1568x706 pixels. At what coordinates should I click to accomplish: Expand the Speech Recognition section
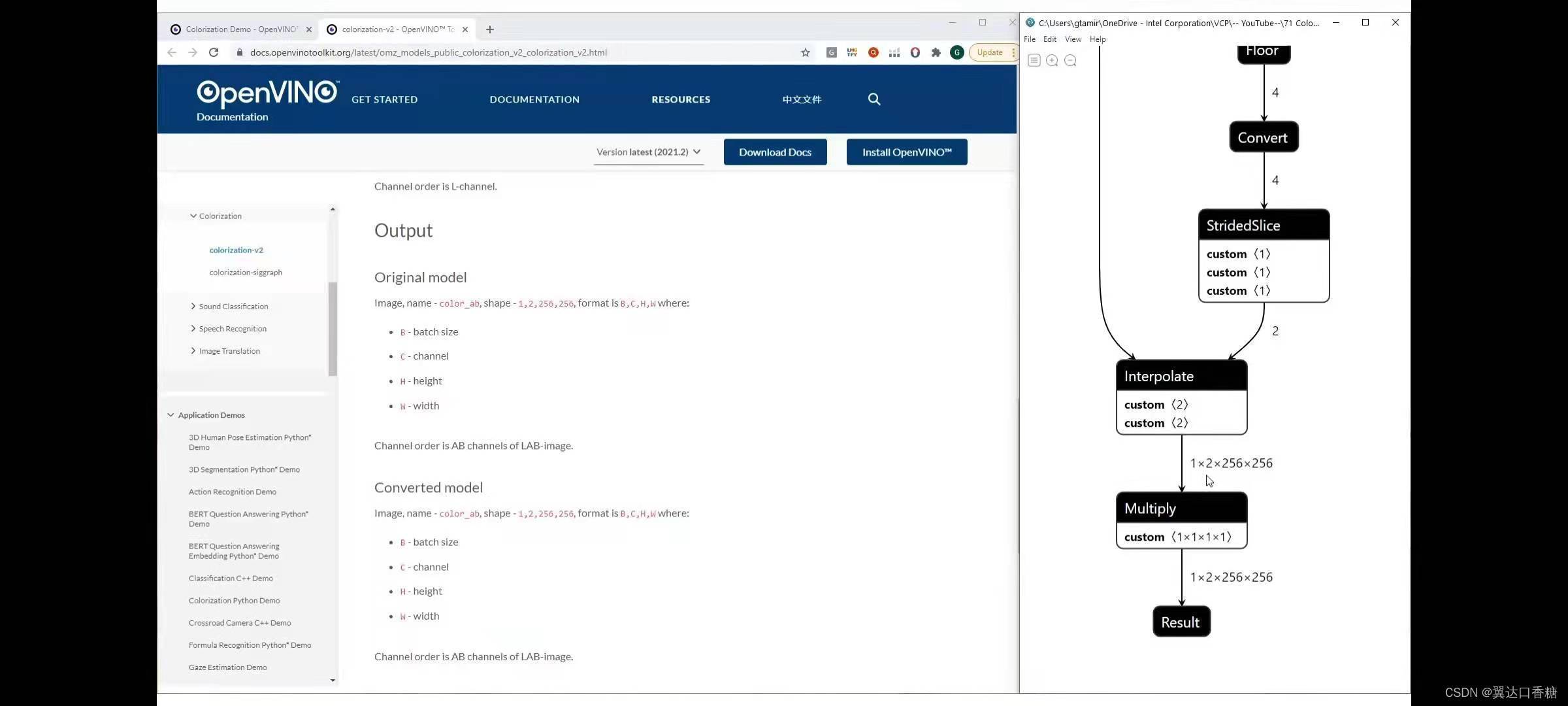[193, 328]
